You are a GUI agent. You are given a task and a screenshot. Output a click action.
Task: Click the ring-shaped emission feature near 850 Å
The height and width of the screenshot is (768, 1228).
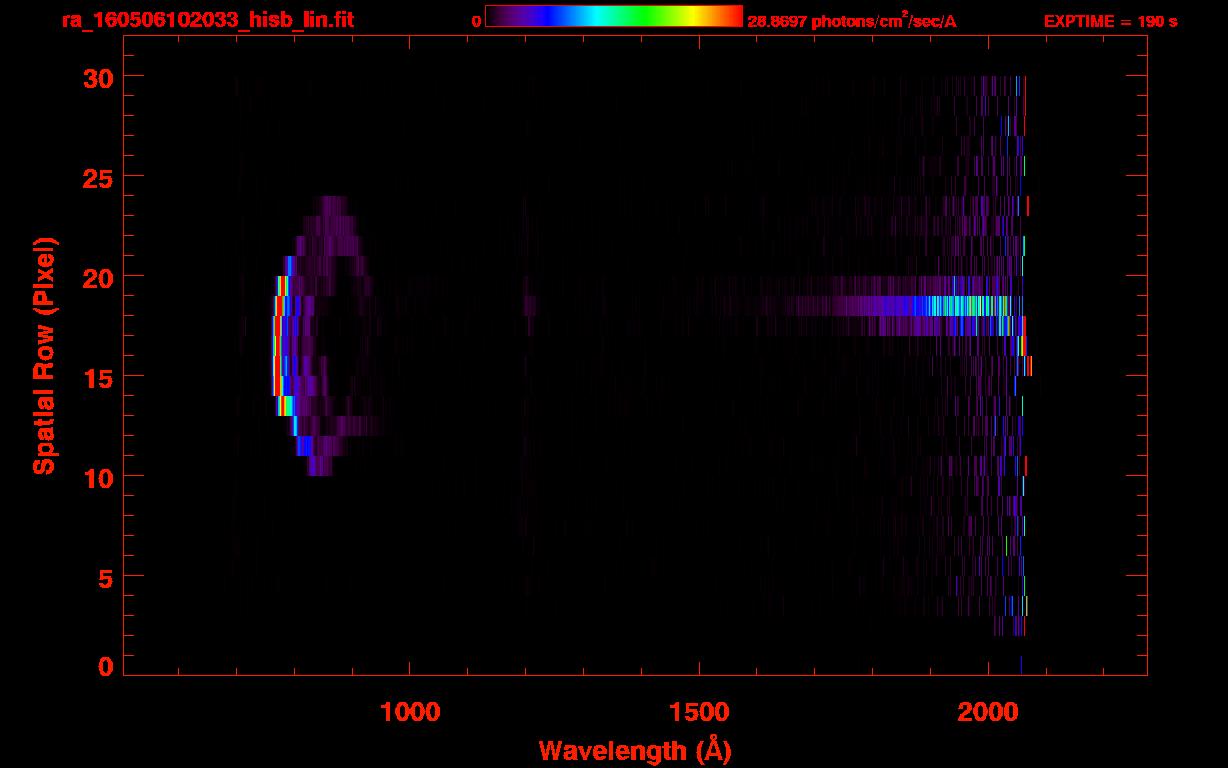point(325,335)
